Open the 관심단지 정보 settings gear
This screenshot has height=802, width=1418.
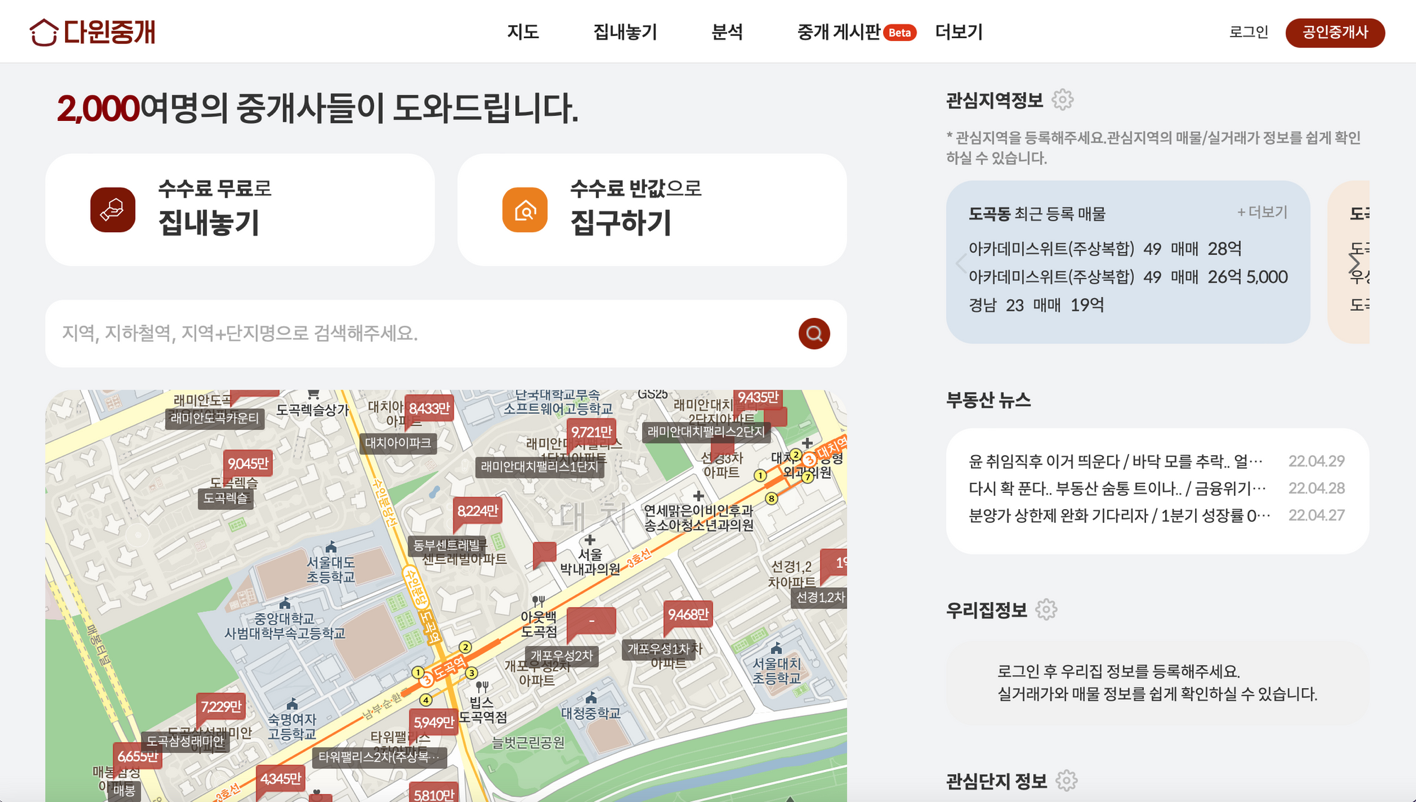(x=1066, y=780)
